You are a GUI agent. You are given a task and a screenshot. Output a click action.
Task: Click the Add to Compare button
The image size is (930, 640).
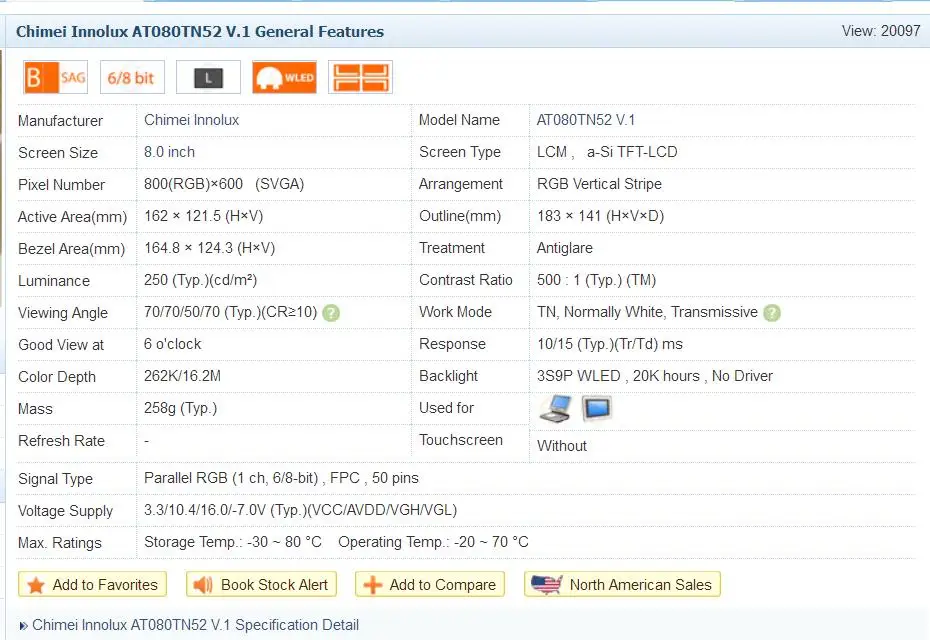430,585
